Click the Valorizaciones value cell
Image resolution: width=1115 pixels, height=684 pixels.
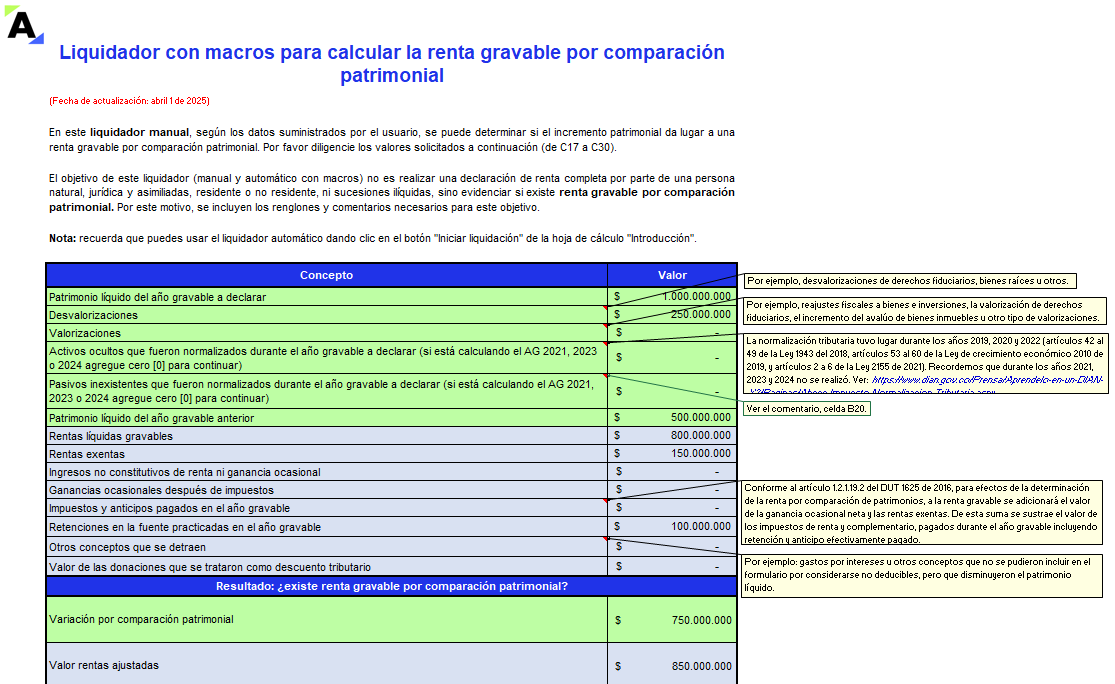[x=672, y=333]
